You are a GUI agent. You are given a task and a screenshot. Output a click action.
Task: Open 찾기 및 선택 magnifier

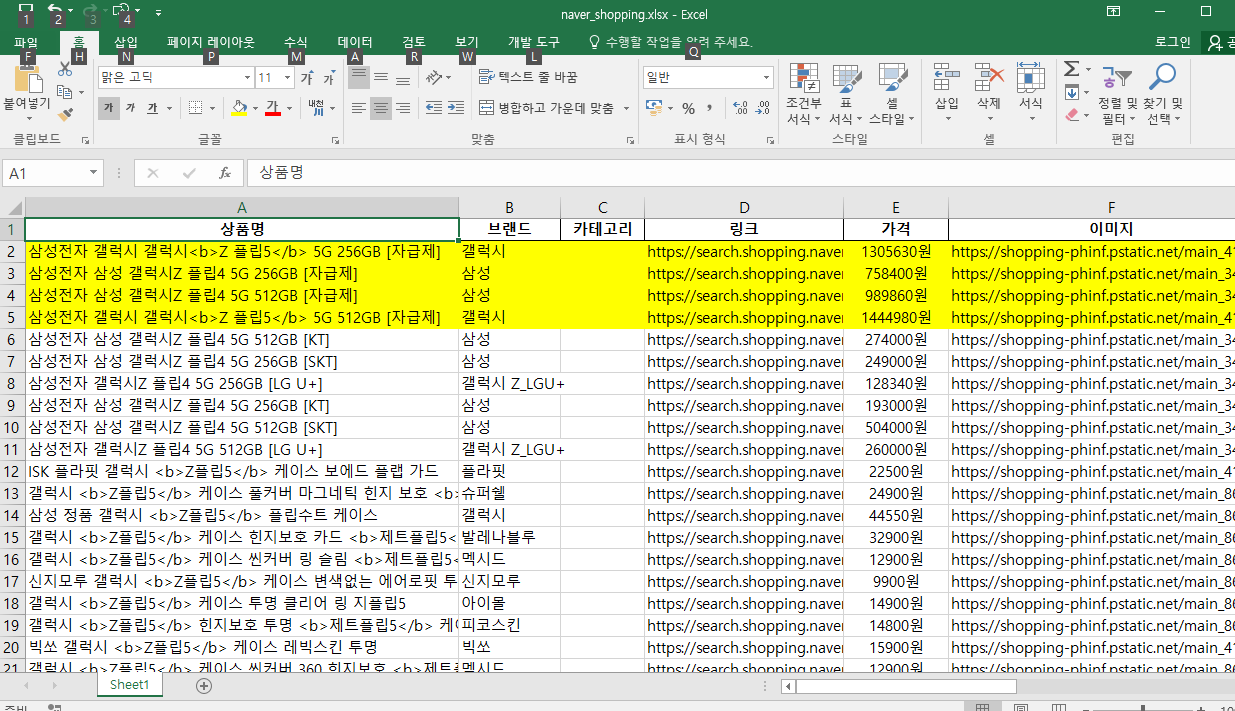(x=1163, y=94)
